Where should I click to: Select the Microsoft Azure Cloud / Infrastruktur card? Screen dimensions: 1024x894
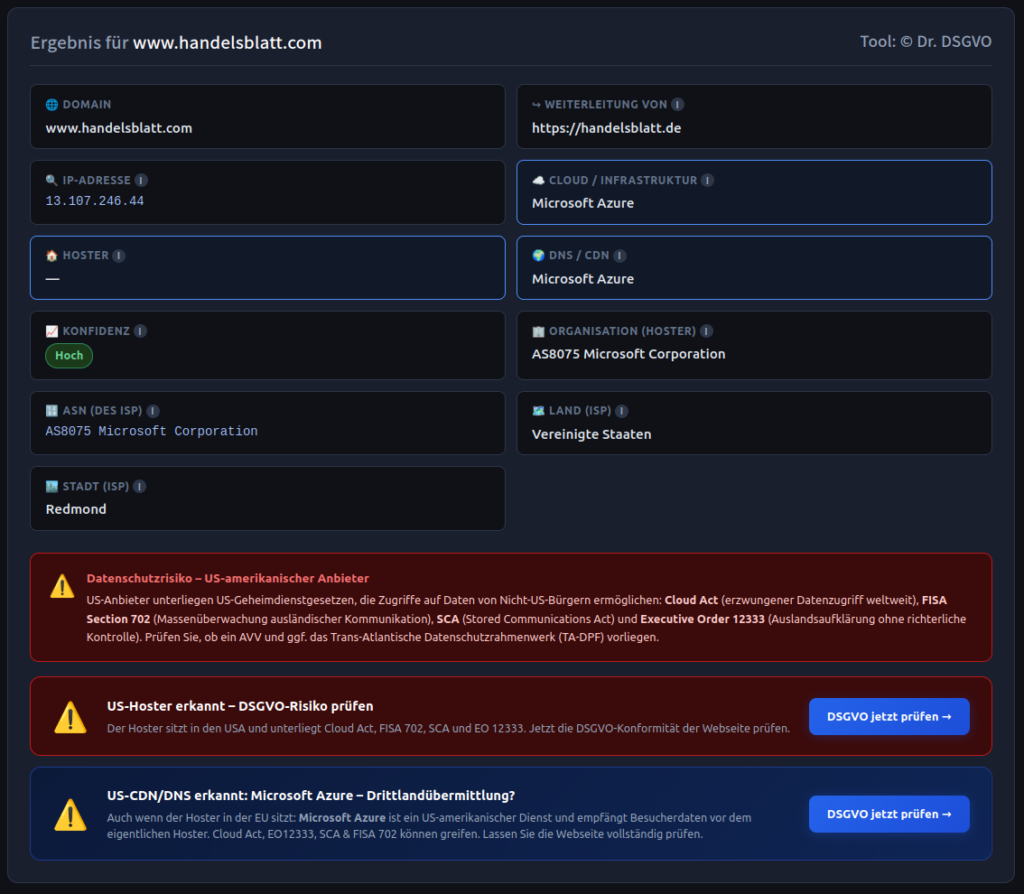pyautogui.click(x=754, y=192)
